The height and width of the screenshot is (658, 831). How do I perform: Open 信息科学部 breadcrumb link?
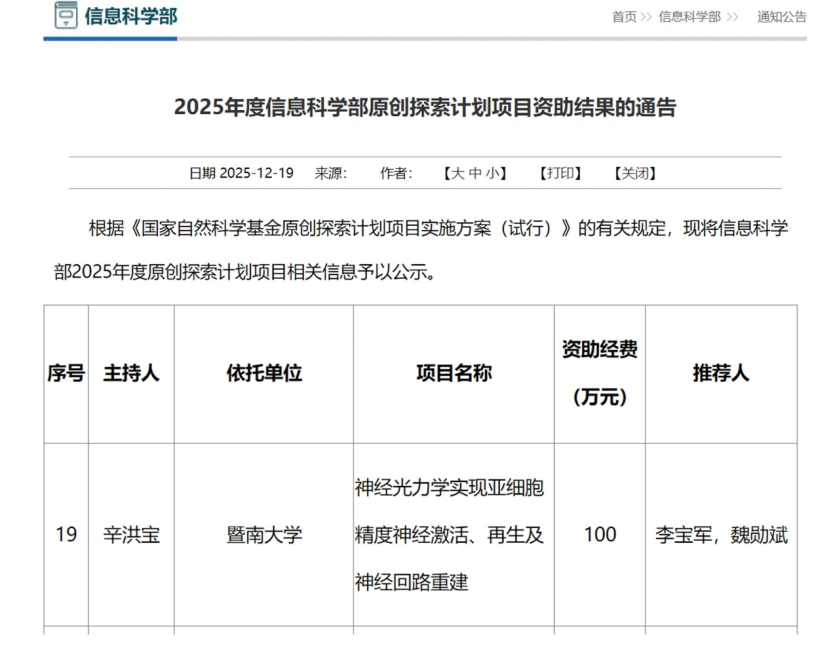(x=689, y=17)
